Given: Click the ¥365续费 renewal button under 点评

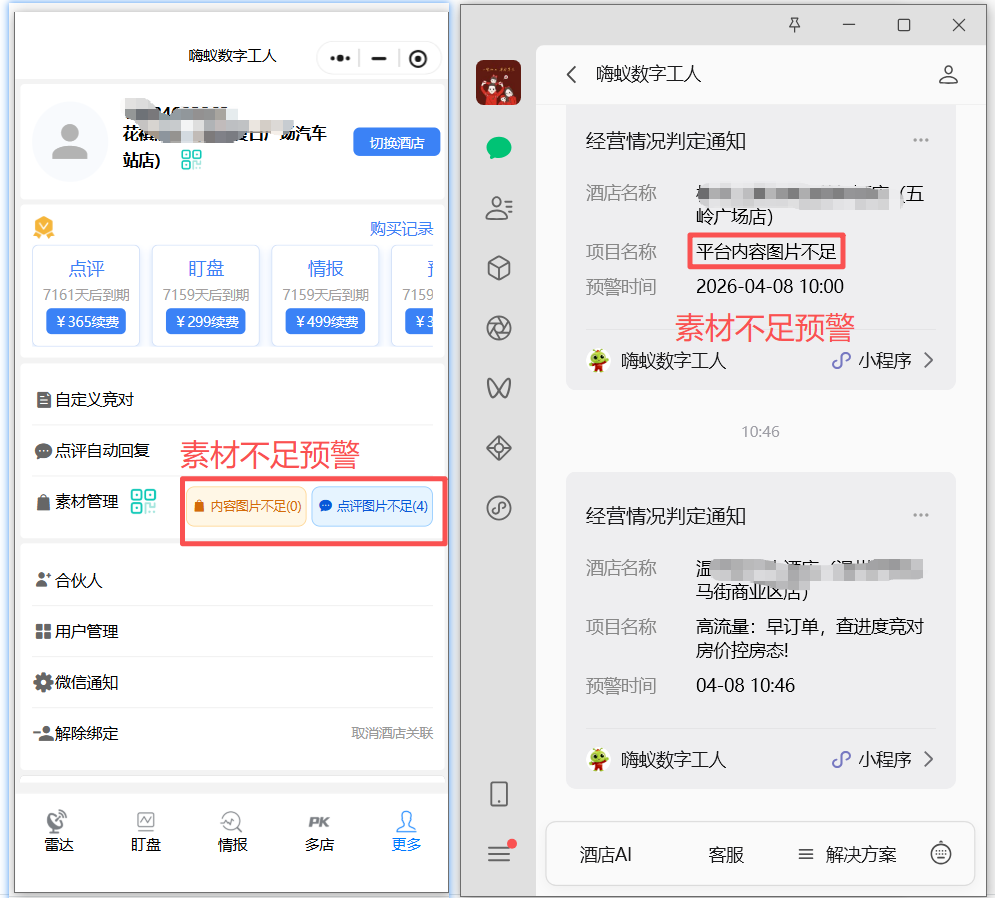Looking at the screenshot, I should (x=86, y=321).
